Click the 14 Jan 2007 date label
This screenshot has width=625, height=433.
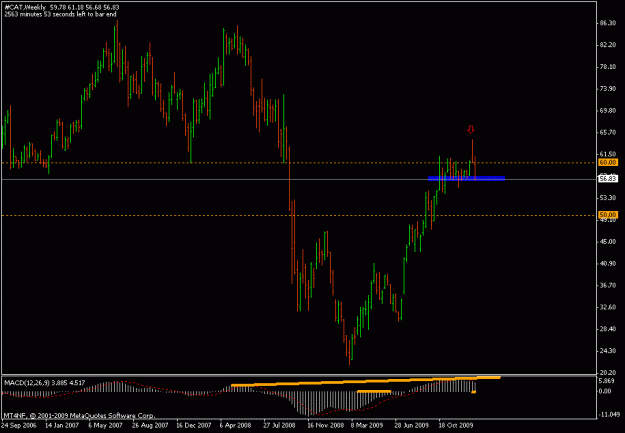(62, 425)
